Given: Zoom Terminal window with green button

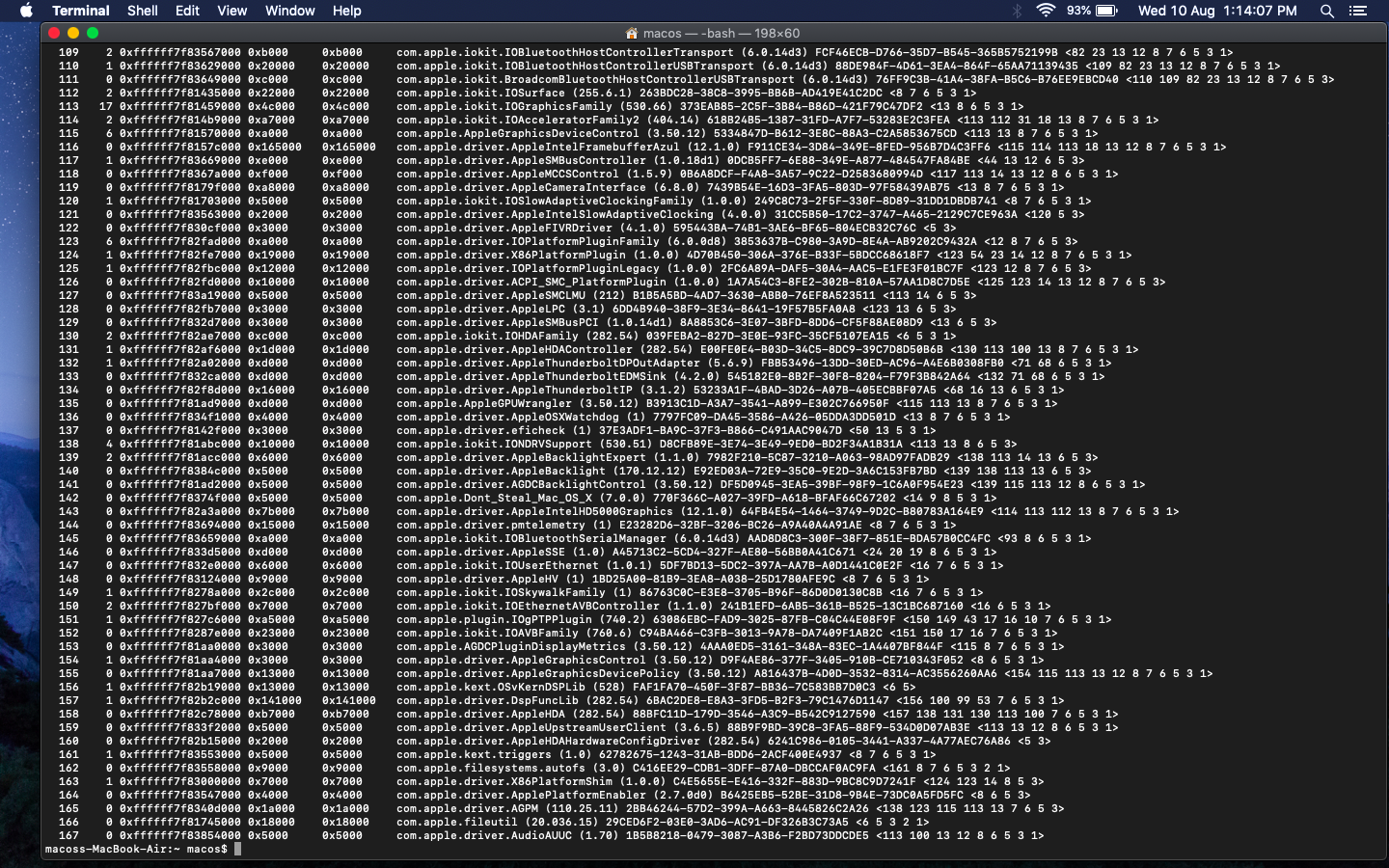Looking at the screenshot, I should coord(93,33).
